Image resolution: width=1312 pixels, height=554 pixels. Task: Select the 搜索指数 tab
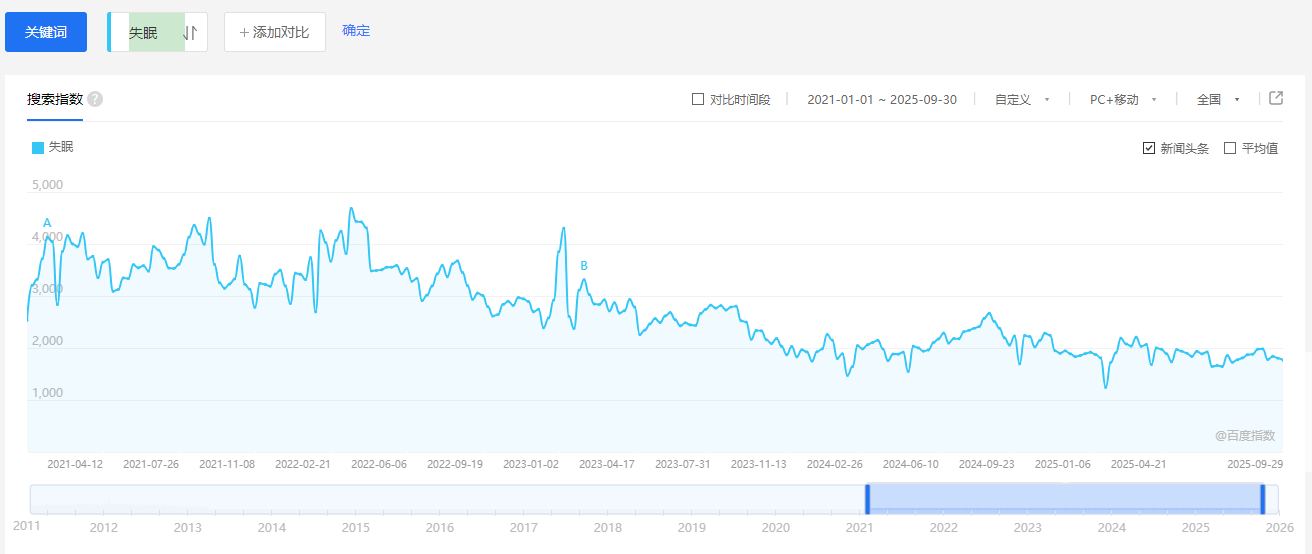55,100
